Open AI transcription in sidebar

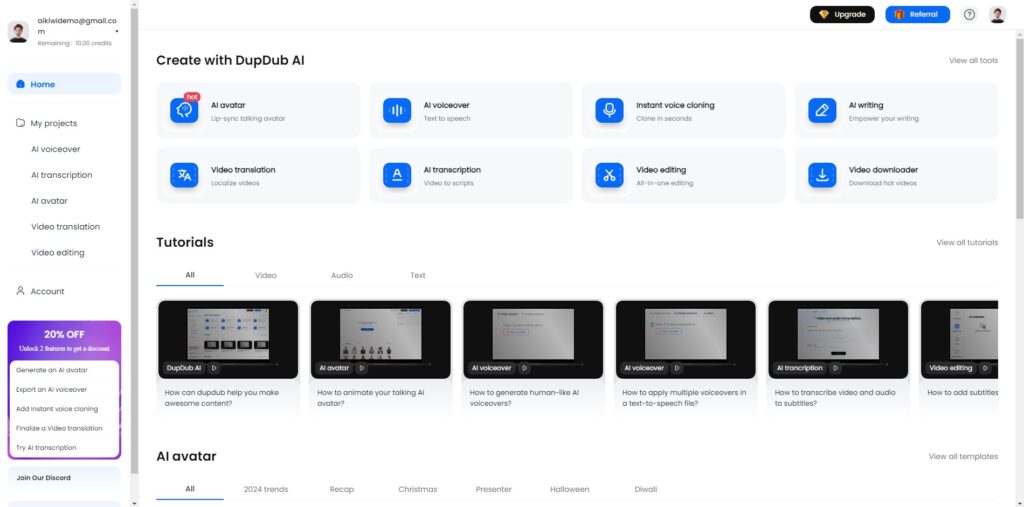[61, 175]
